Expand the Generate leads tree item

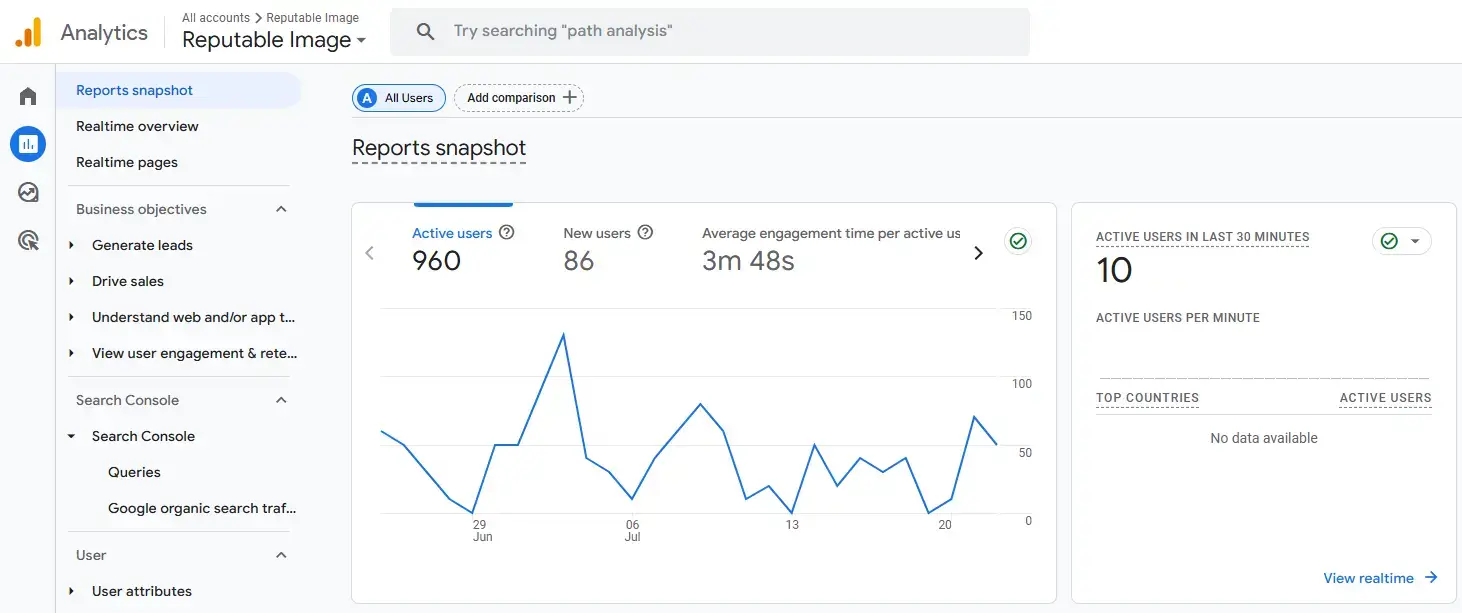pos(71,245)
